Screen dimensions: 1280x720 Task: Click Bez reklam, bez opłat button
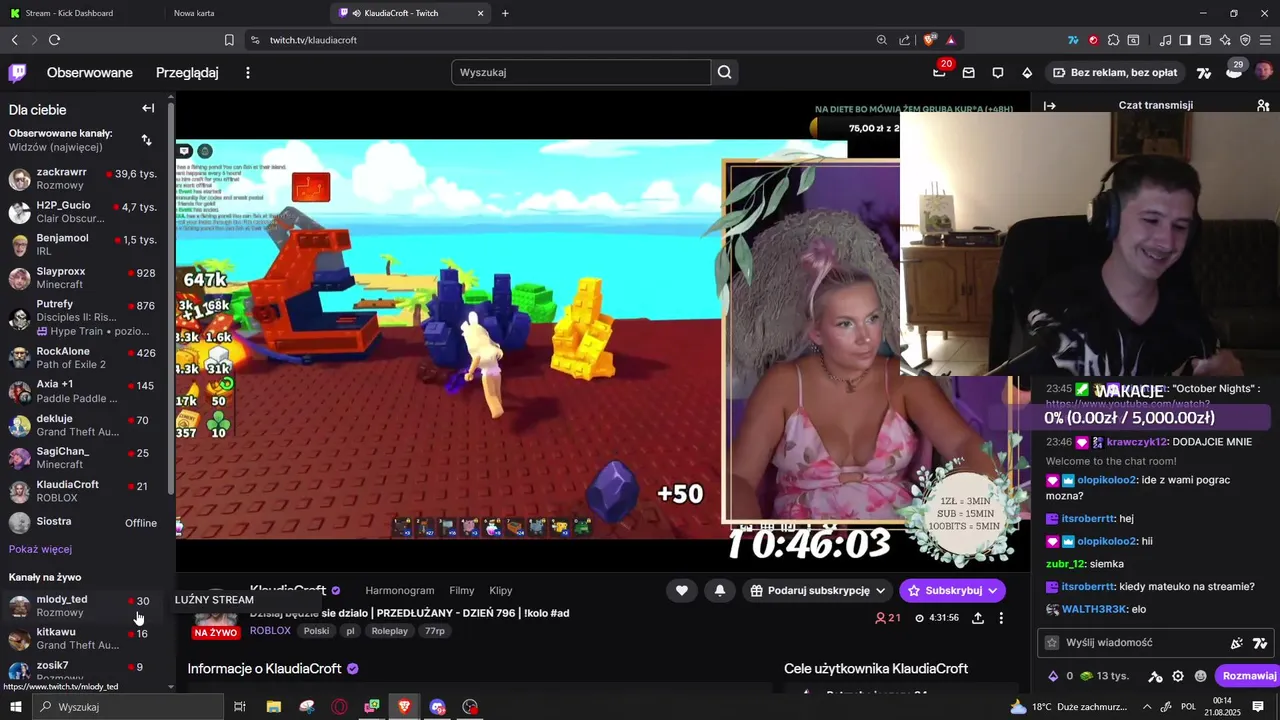pyautogui.click(x=1113, y=72)
